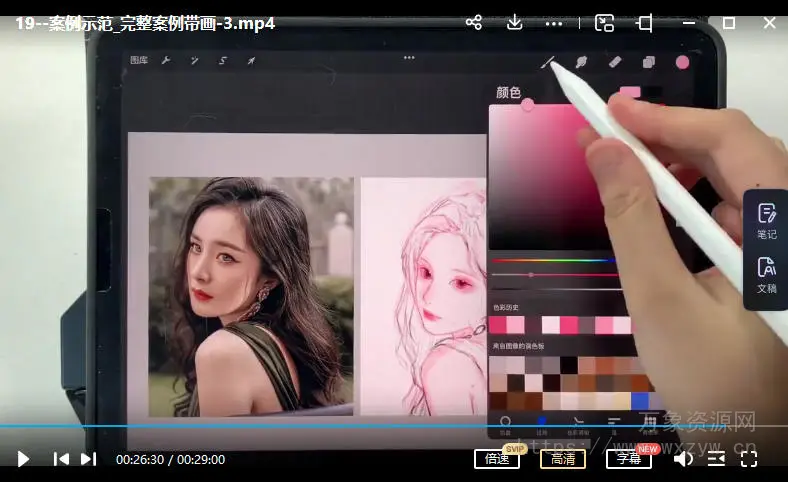Open the 高清 video quality menu

pos(563,459)
